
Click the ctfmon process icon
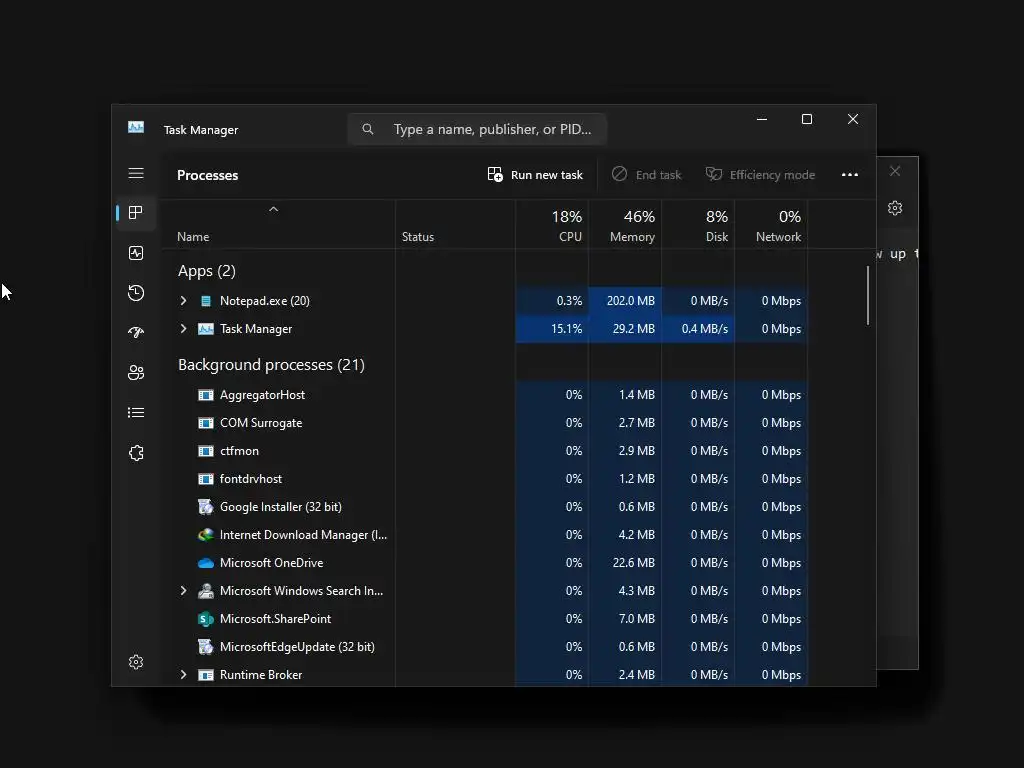(206, 451)
